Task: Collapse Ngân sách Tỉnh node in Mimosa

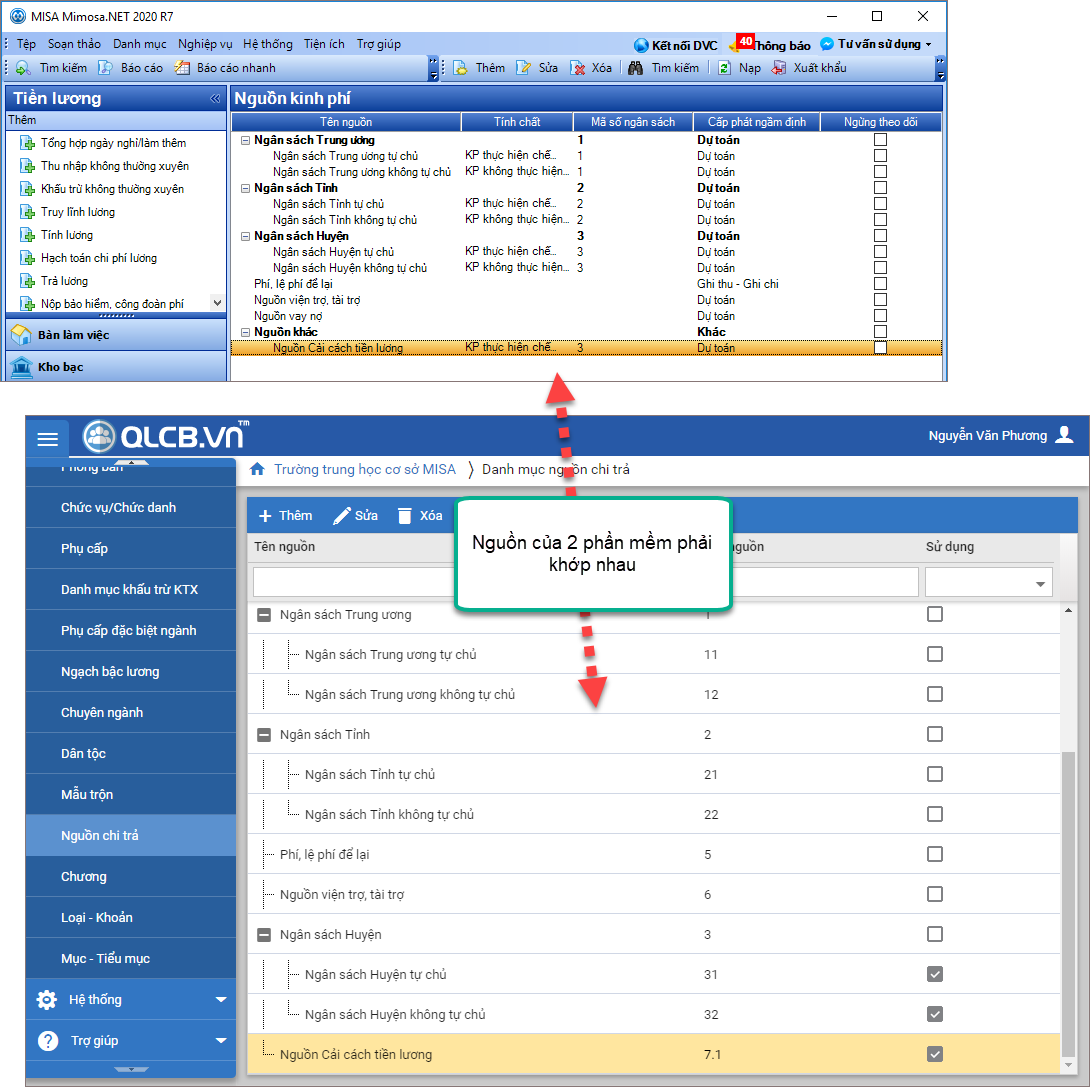Action: click(245, 188)
